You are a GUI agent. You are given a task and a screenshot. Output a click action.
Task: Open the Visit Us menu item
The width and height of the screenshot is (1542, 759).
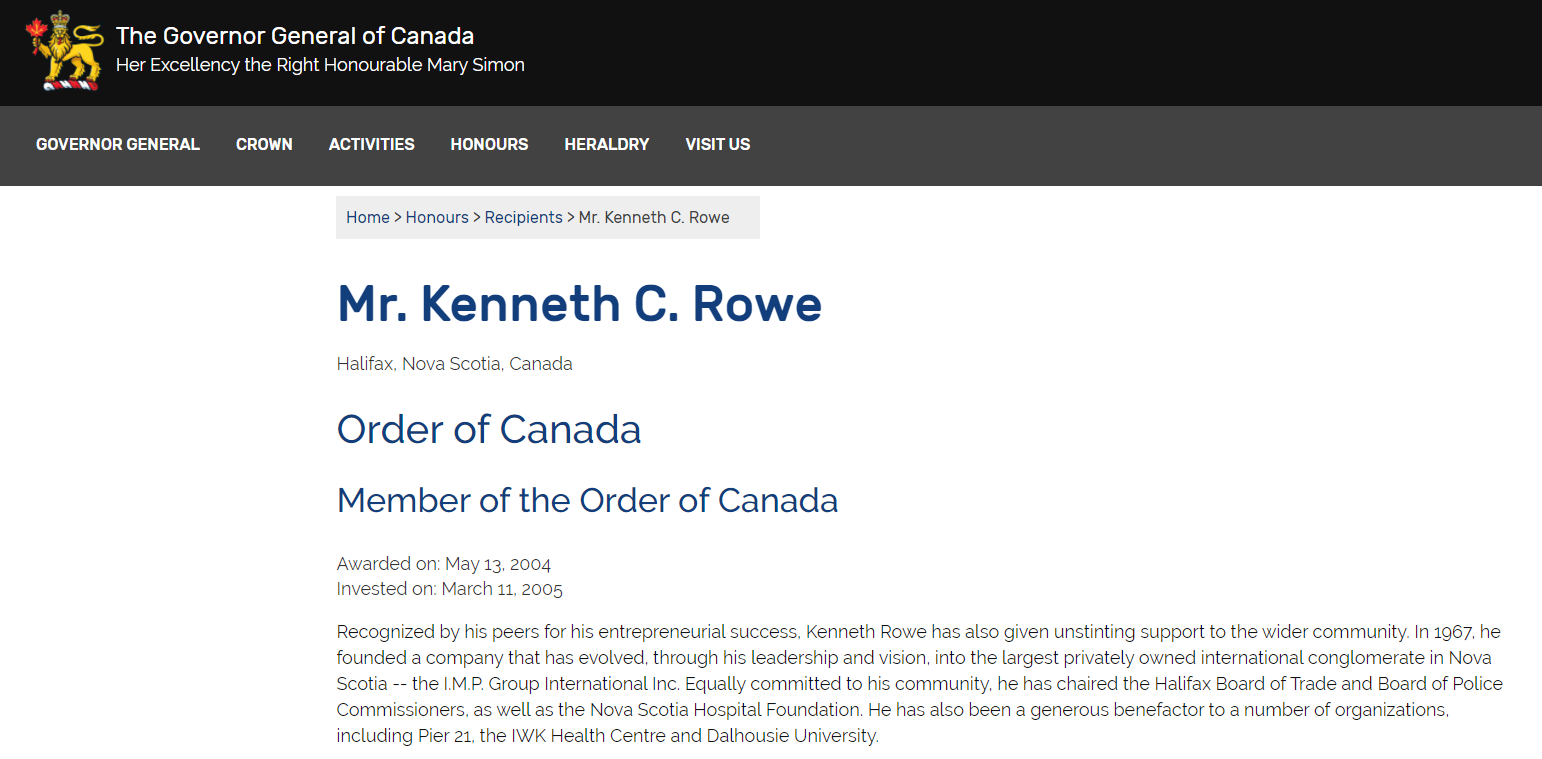coord(718,144)
